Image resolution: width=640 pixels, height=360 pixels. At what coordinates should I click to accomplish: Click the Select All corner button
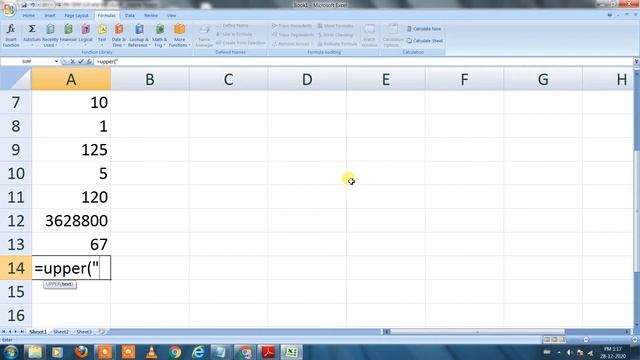tap(16, 79)
